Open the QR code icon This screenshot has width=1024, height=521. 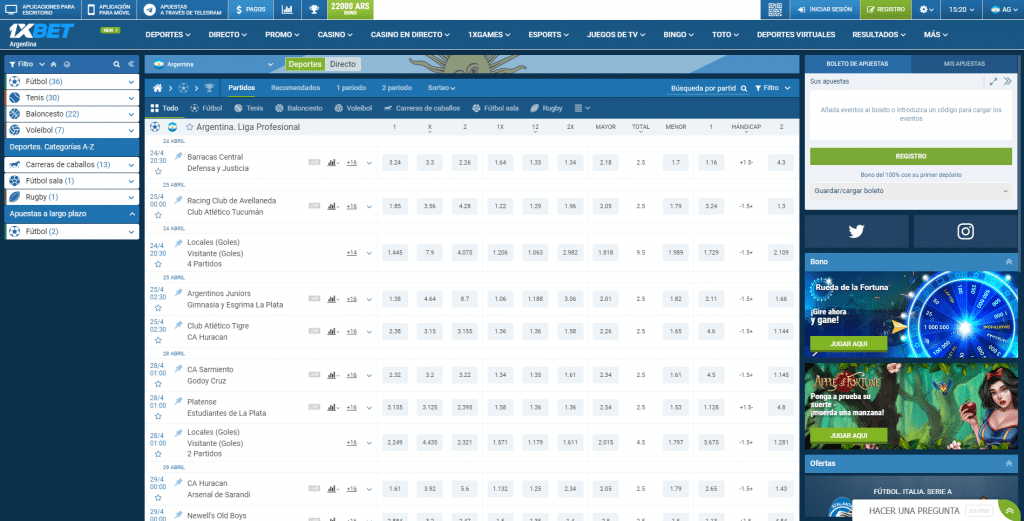(x=775, y=10)
